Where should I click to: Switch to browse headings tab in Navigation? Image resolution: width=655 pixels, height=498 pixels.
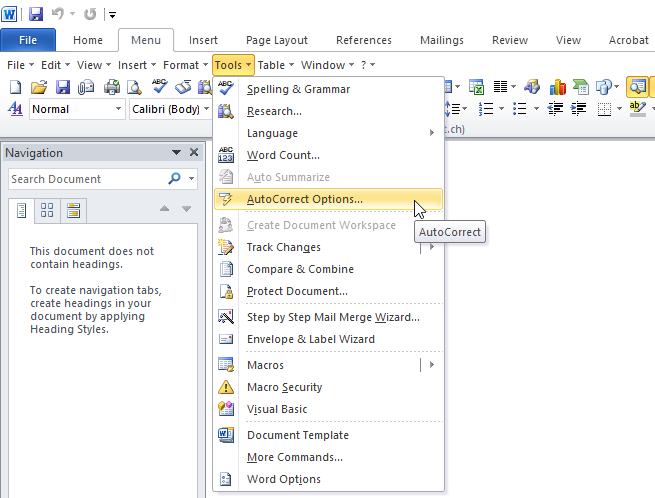pyautogui.click(x=21, y=211)
